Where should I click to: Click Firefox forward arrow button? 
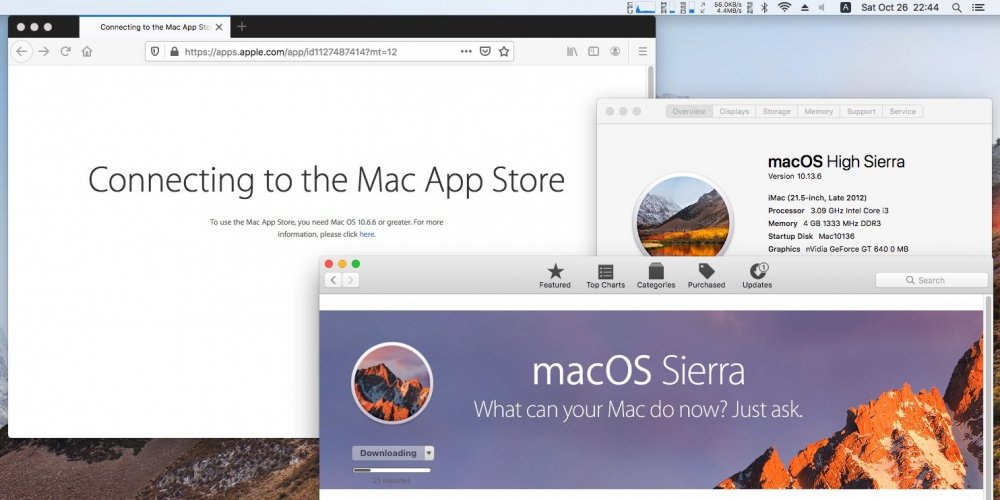click(43, 52)
